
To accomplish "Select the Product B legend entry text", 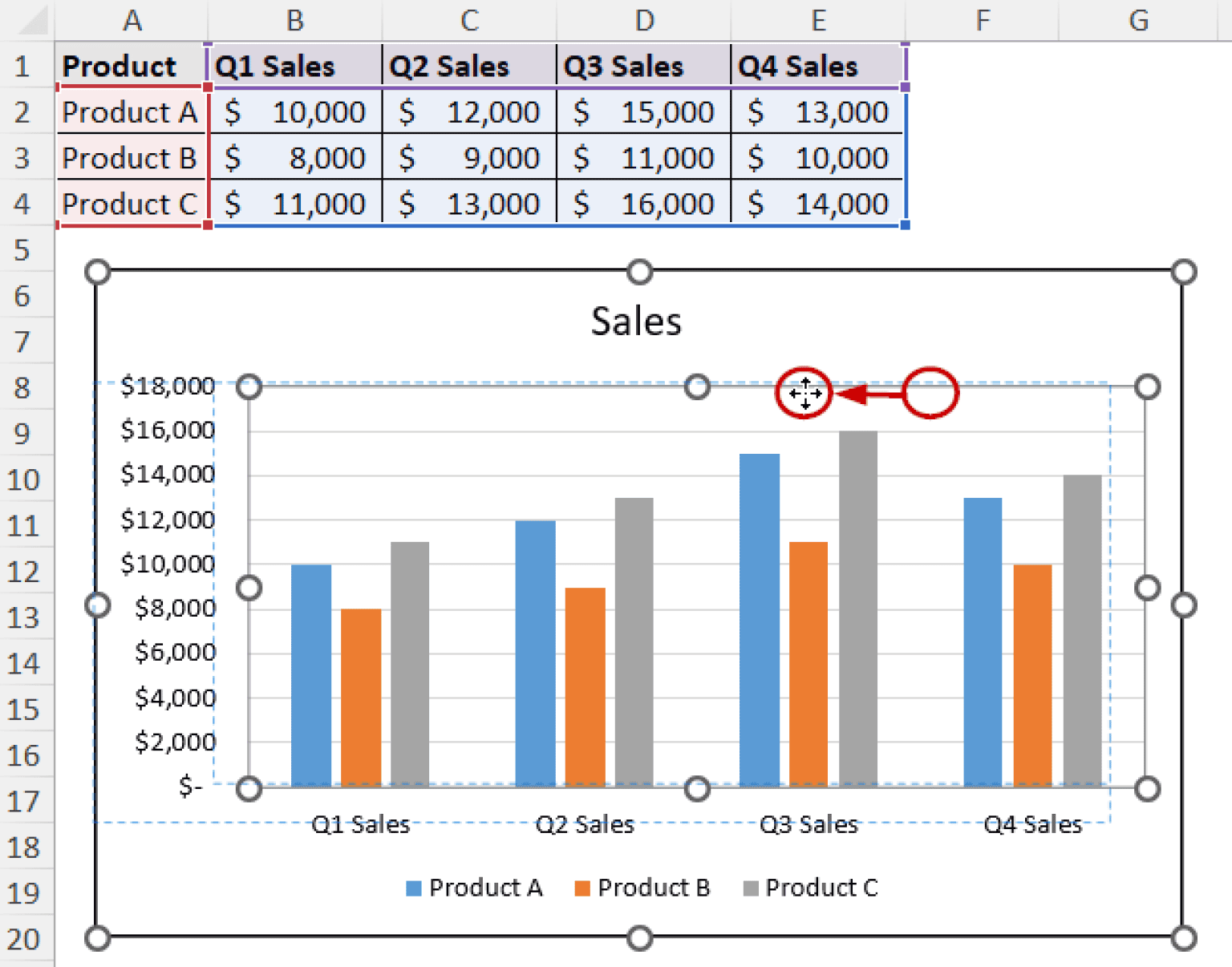I will (x=654, y=888).
